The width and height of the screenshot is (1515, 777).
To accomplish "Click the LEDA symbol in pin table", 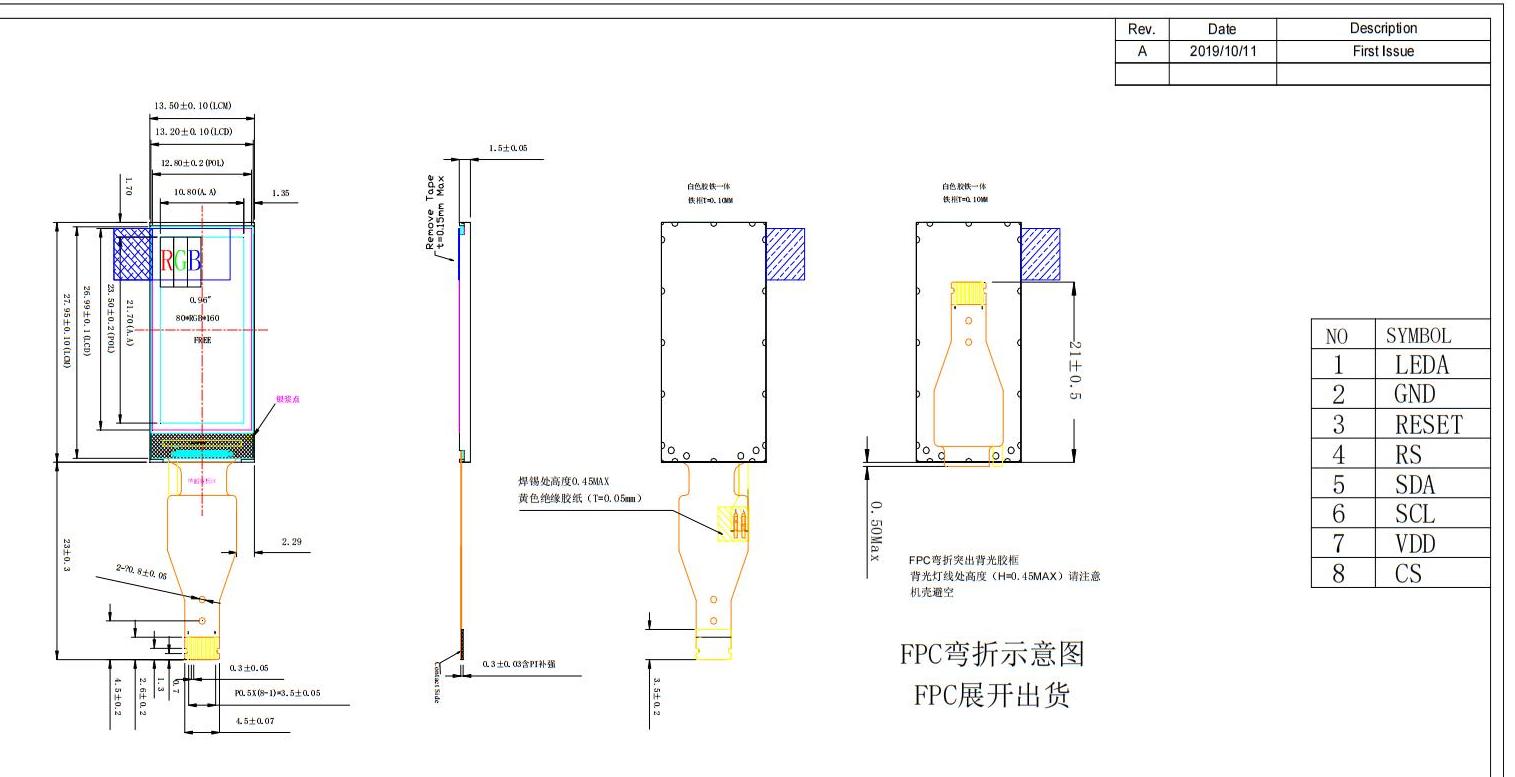I will (1421, 365).
